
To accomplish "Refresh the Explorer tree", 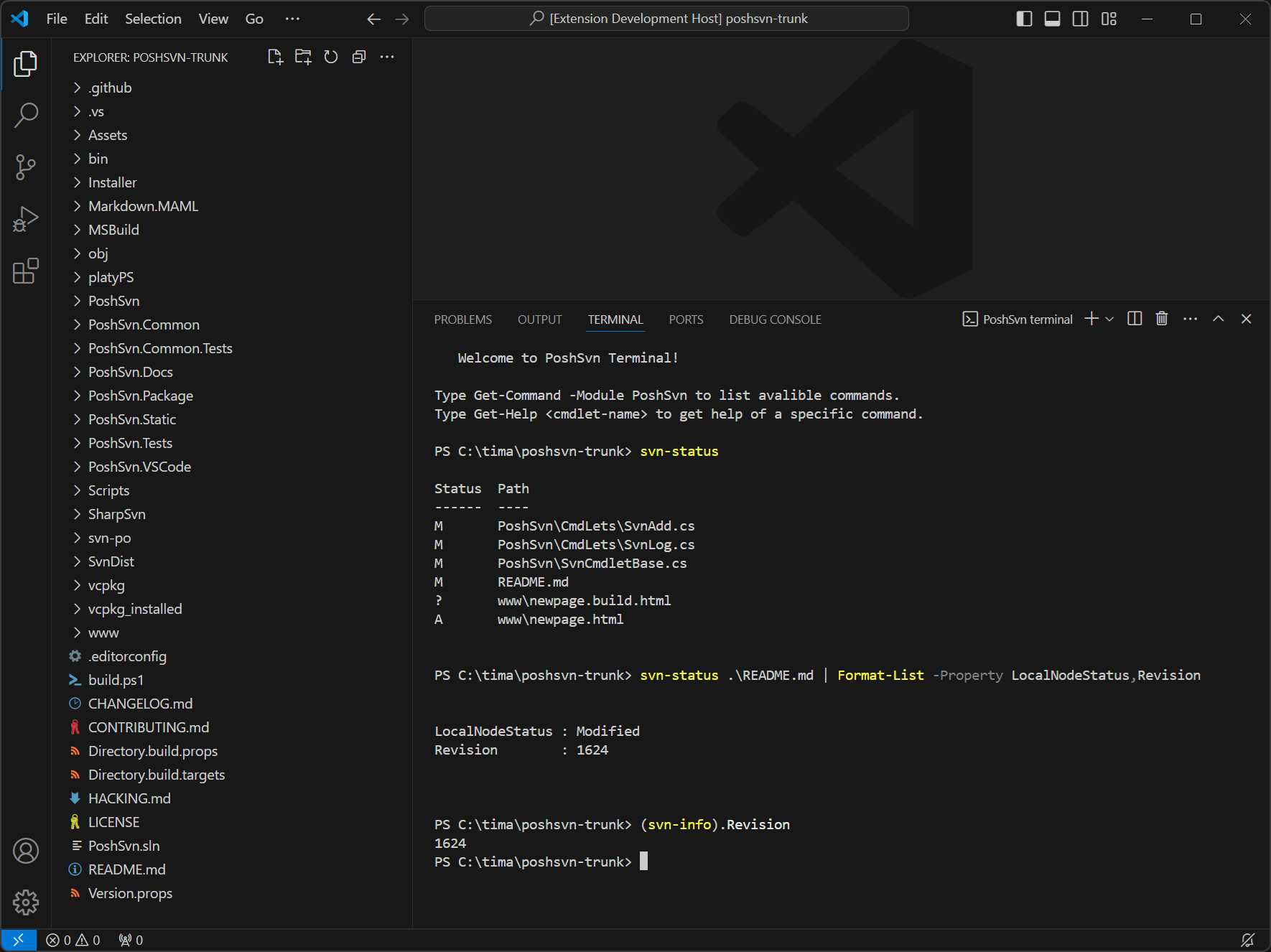I will click(x=331, y=57).
